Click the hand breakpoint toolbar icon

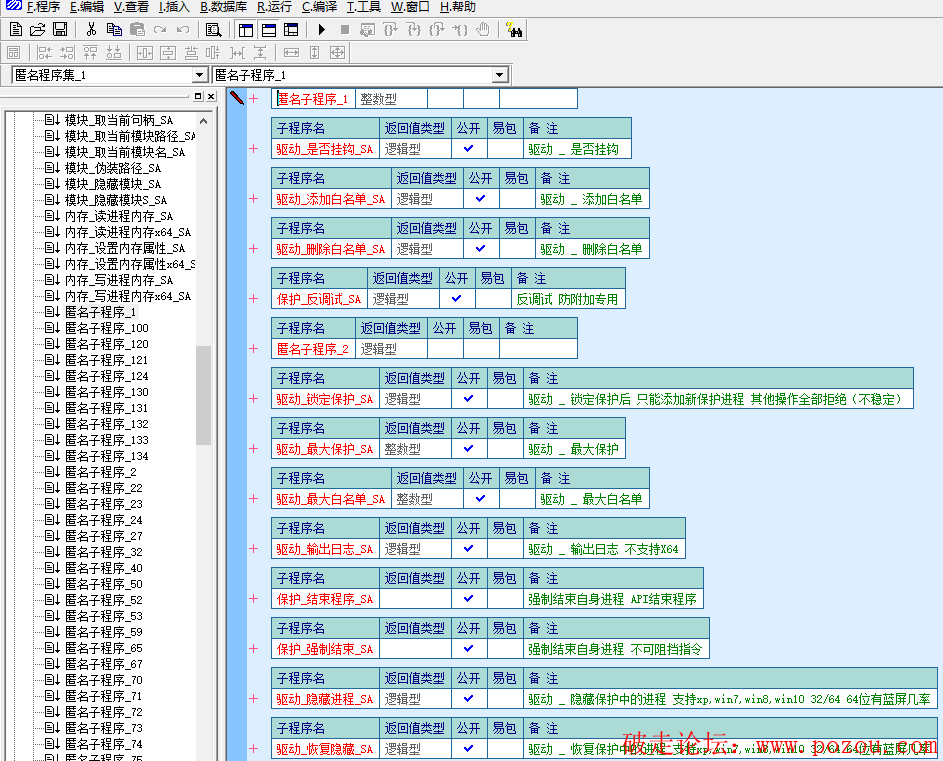(483, 29)
